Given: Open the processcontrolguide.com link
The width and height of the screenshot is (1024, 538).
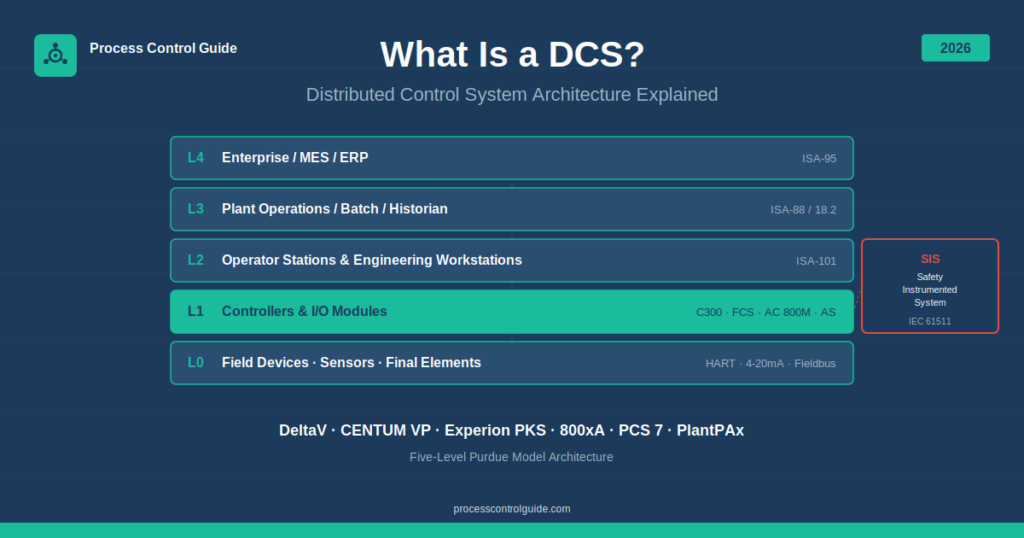Looking at the screenshot, I should click(512, 509).
